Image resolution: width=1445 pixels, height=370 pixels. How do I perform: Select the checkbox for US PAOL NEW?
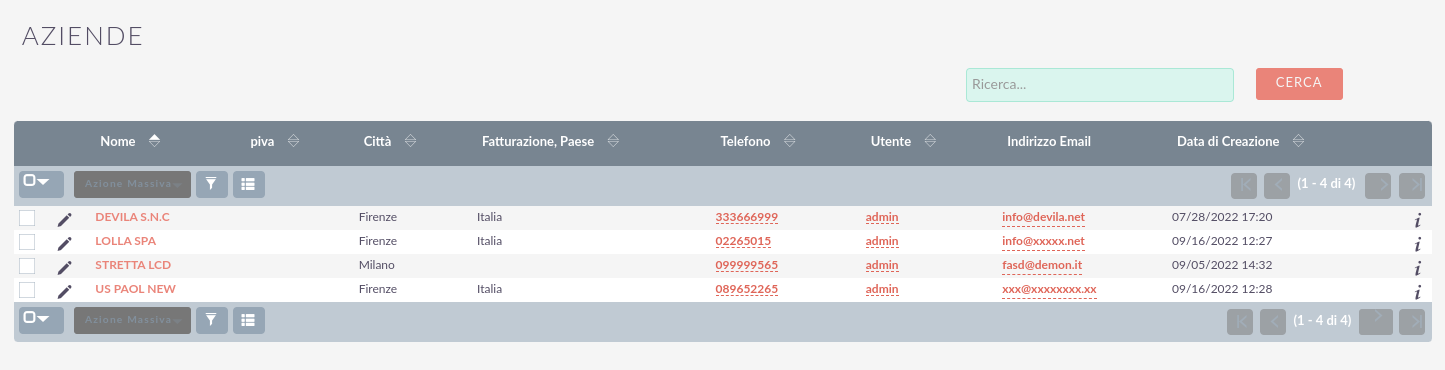[x=27, y=290]
